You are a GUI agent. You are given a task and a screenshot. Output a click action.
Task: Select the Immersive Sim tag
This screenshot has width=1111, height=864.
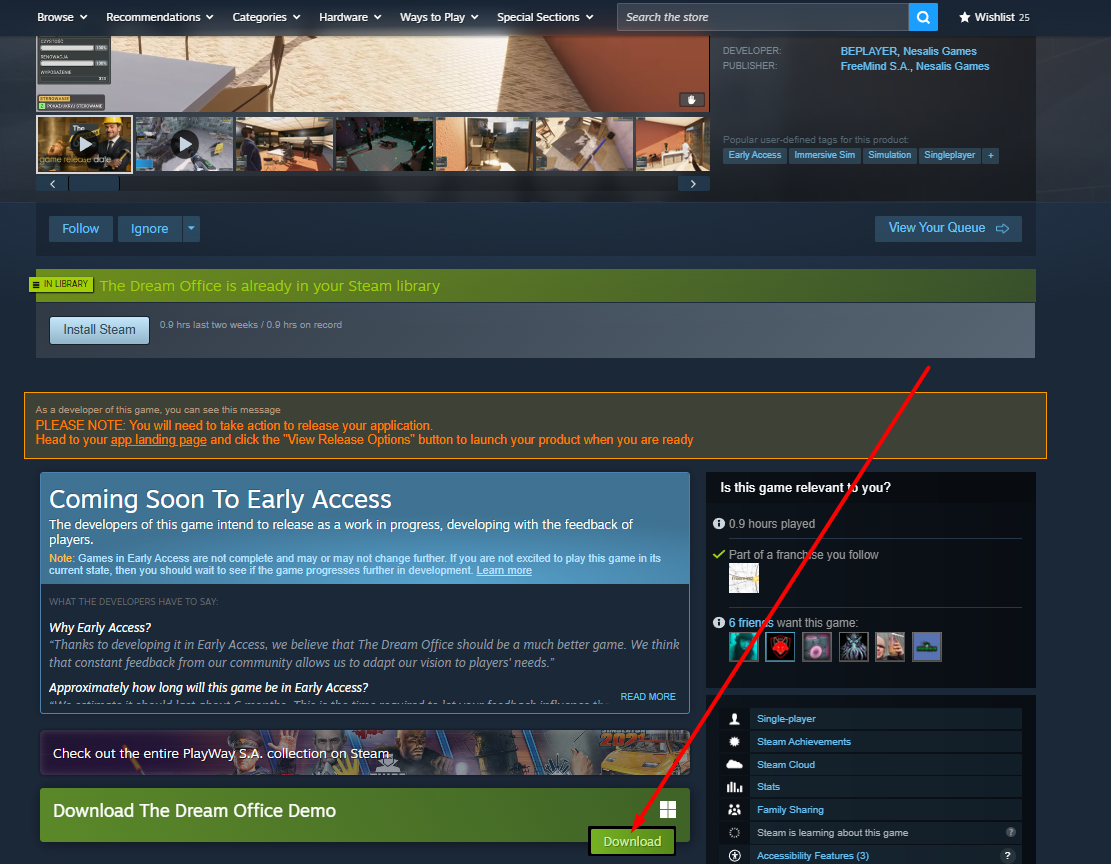pyautogui.click(x=824, y=155)
